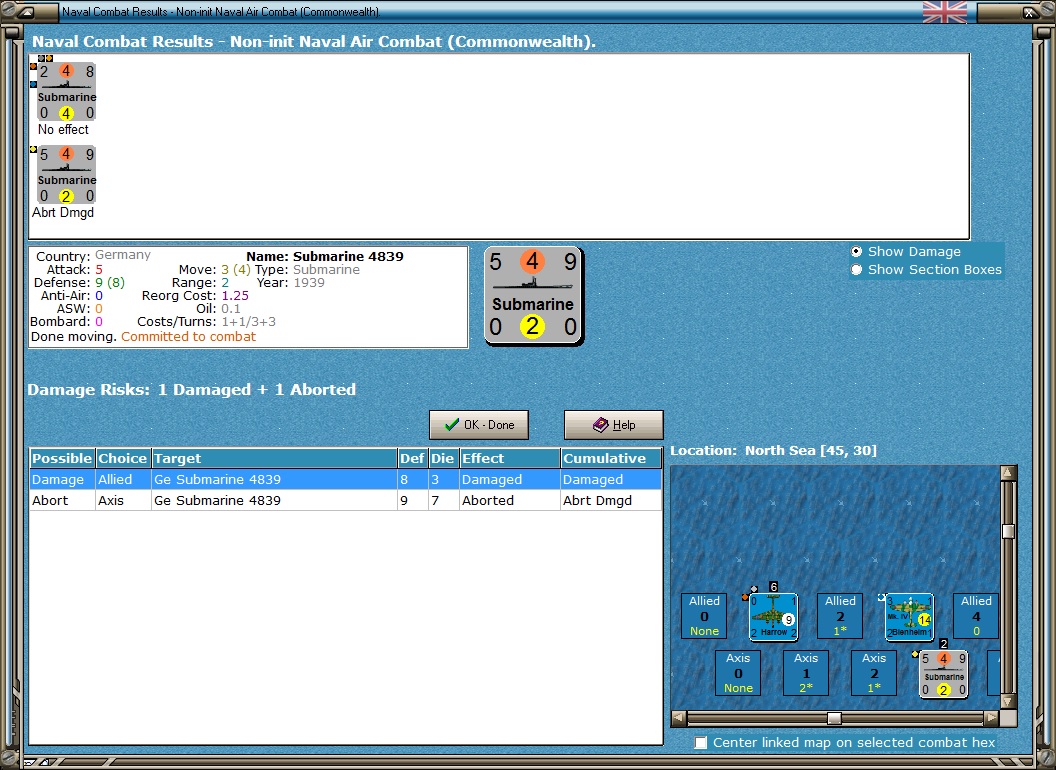Click the Allied 0 None section box
The height and width of the screenshot is (770, 1056).
coord(704,616)
